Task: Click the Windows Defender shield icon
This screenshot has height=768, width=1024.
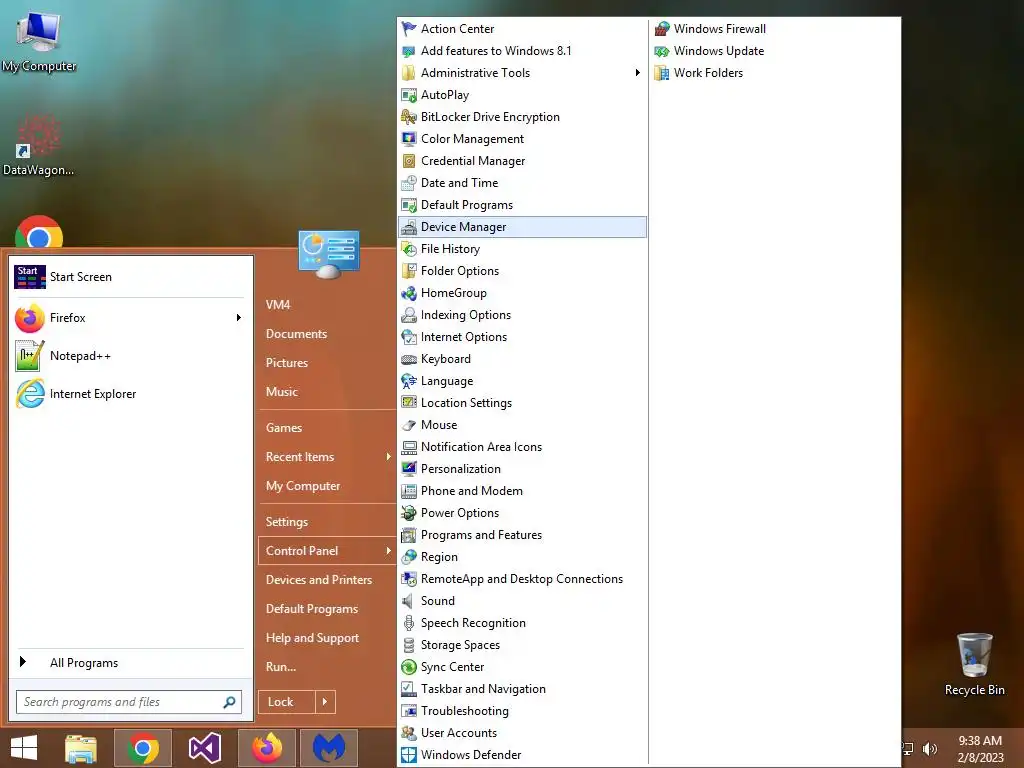Action: pyautogui.click(x=409, y=754)
